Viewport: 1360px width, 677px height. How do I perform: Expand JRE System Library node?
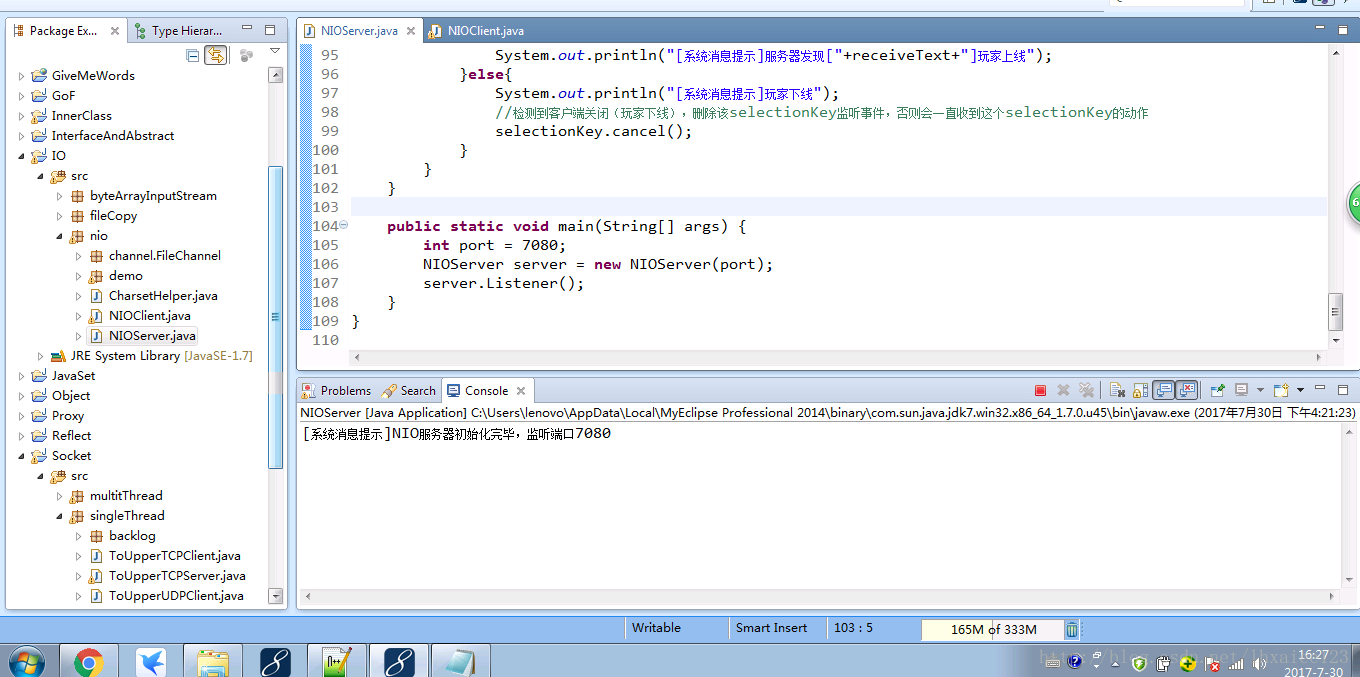tap(41, 356)
